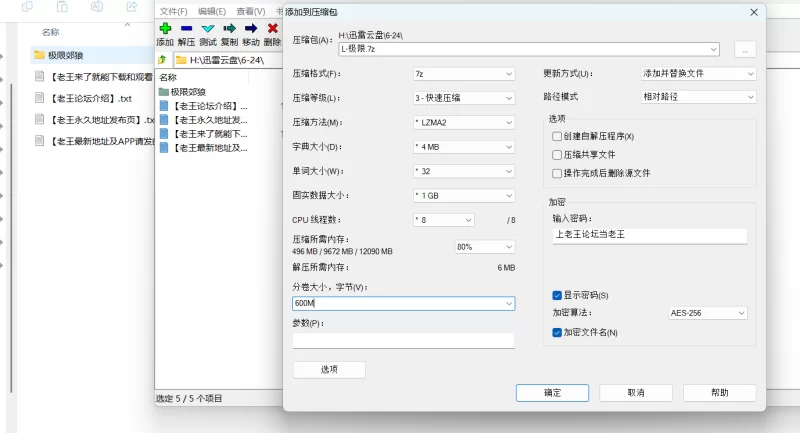Open the 压缩方法 LZMA2 dropdown

464,122
